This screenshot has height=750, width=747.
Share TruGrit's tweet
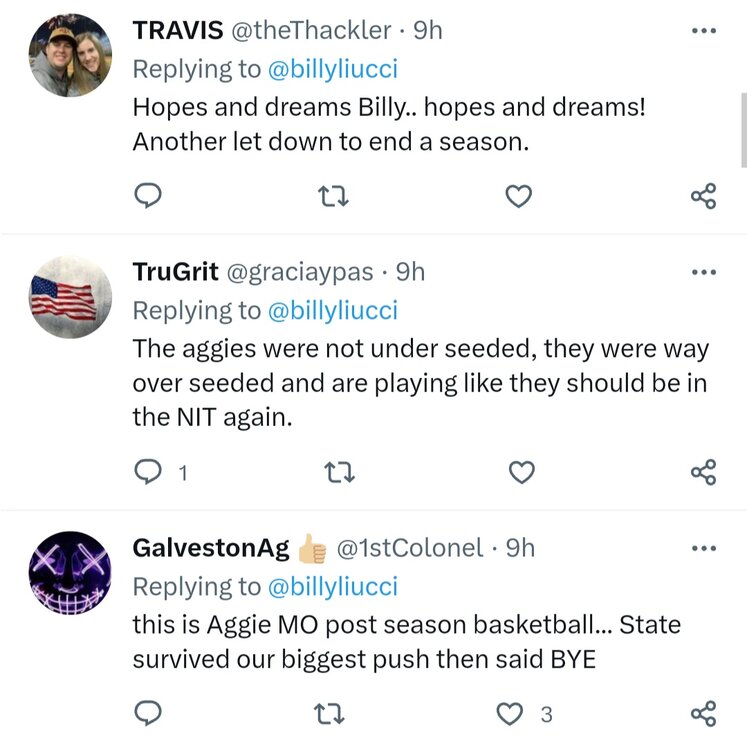coord(704,472)
